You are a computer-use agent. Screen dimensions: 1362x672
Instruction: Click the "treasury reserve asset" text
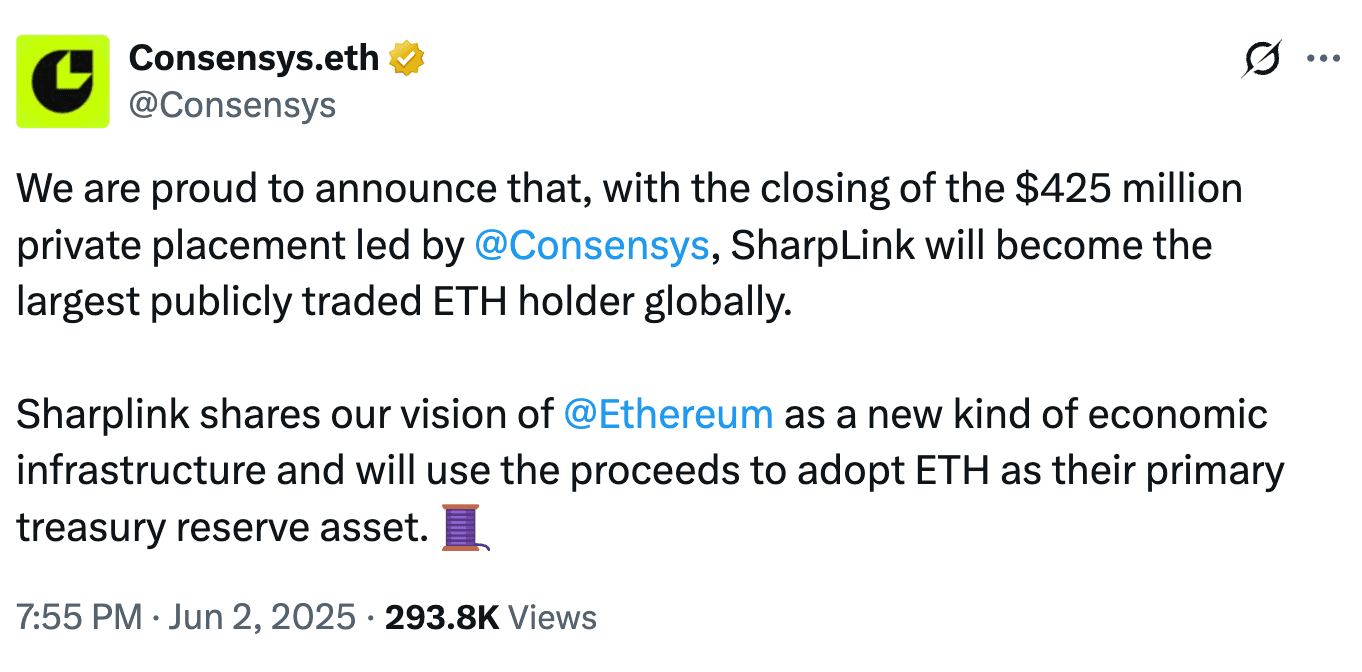point(222,528)
